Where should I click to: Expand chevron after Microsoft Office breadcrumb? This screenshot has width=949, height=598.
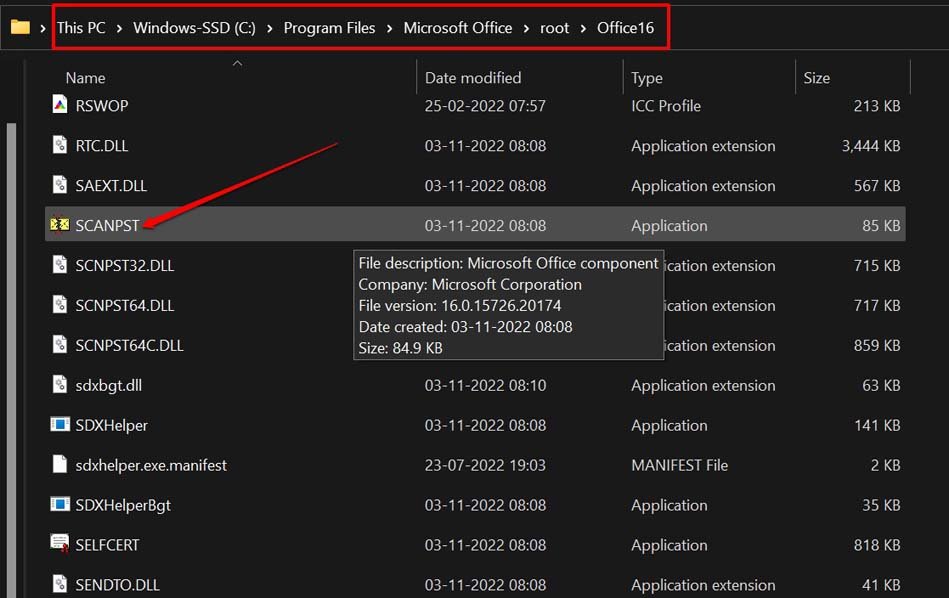click(x=526, y=28)
